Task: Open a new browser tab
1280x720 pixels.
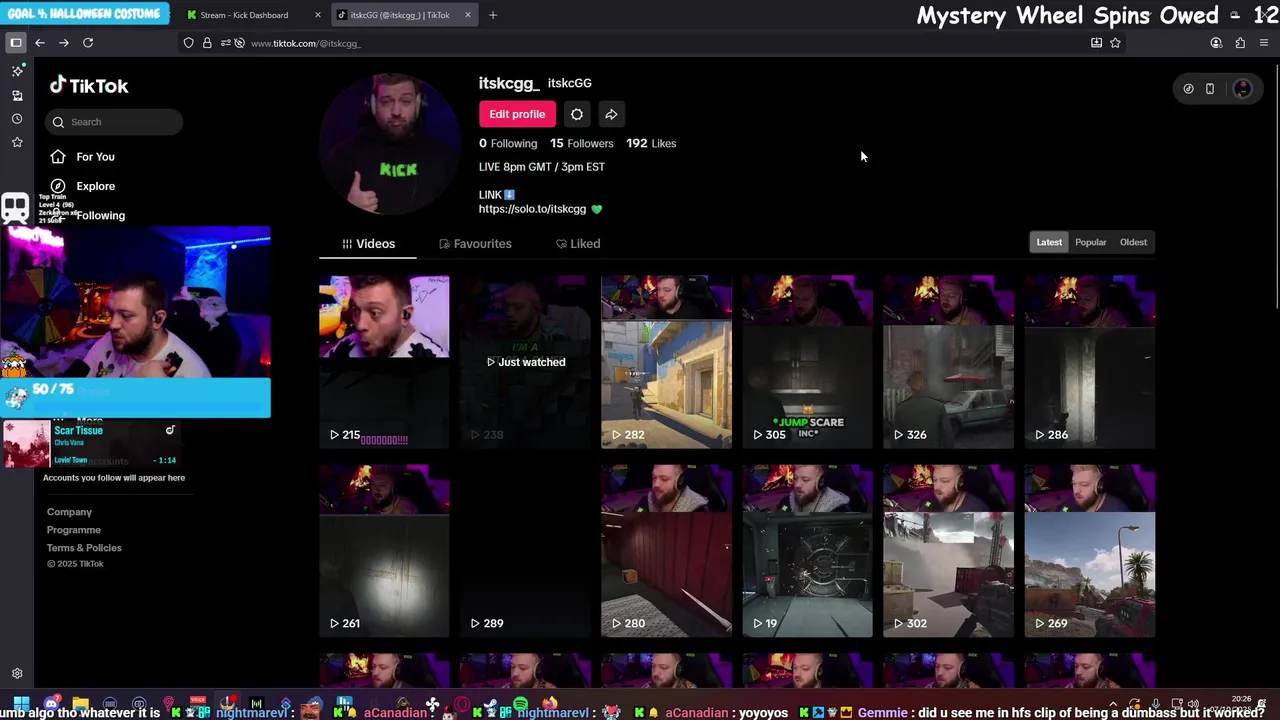Action: point(492,15)
